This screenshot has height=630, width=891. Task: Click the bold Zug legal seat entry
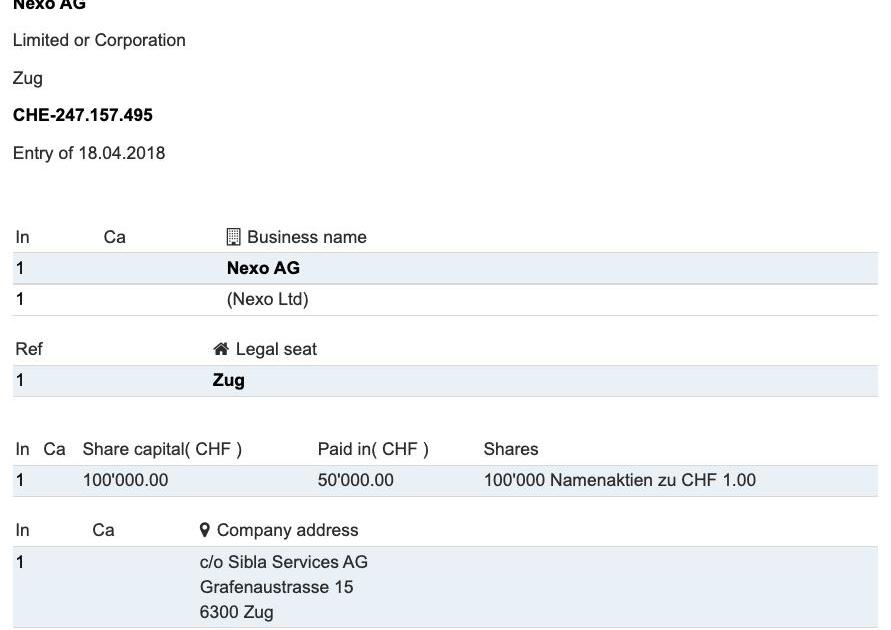pos(228,380)
